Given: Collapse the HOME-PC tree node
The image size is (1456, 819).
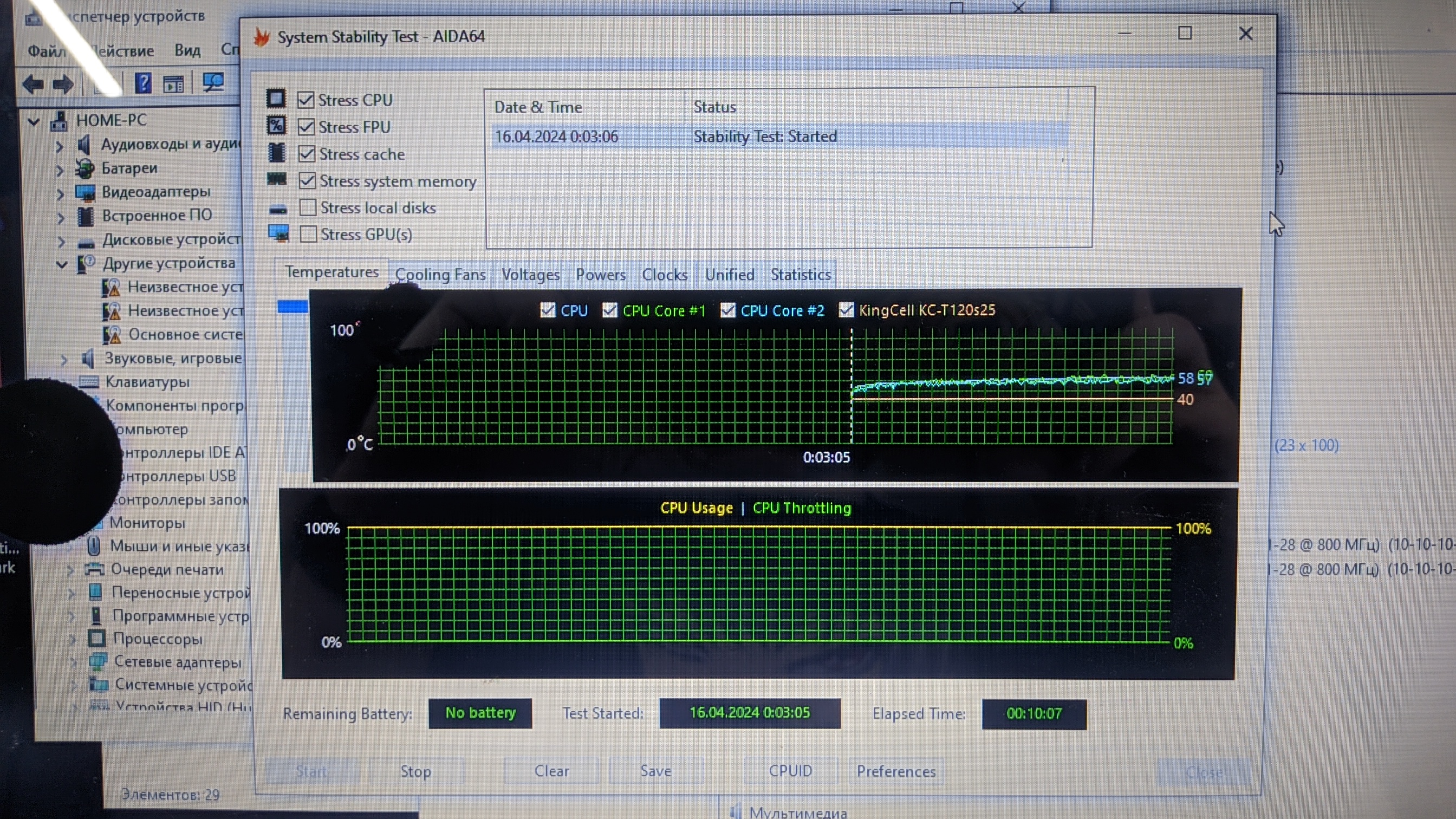Looking at the screenshot, I should pos(34,121).
